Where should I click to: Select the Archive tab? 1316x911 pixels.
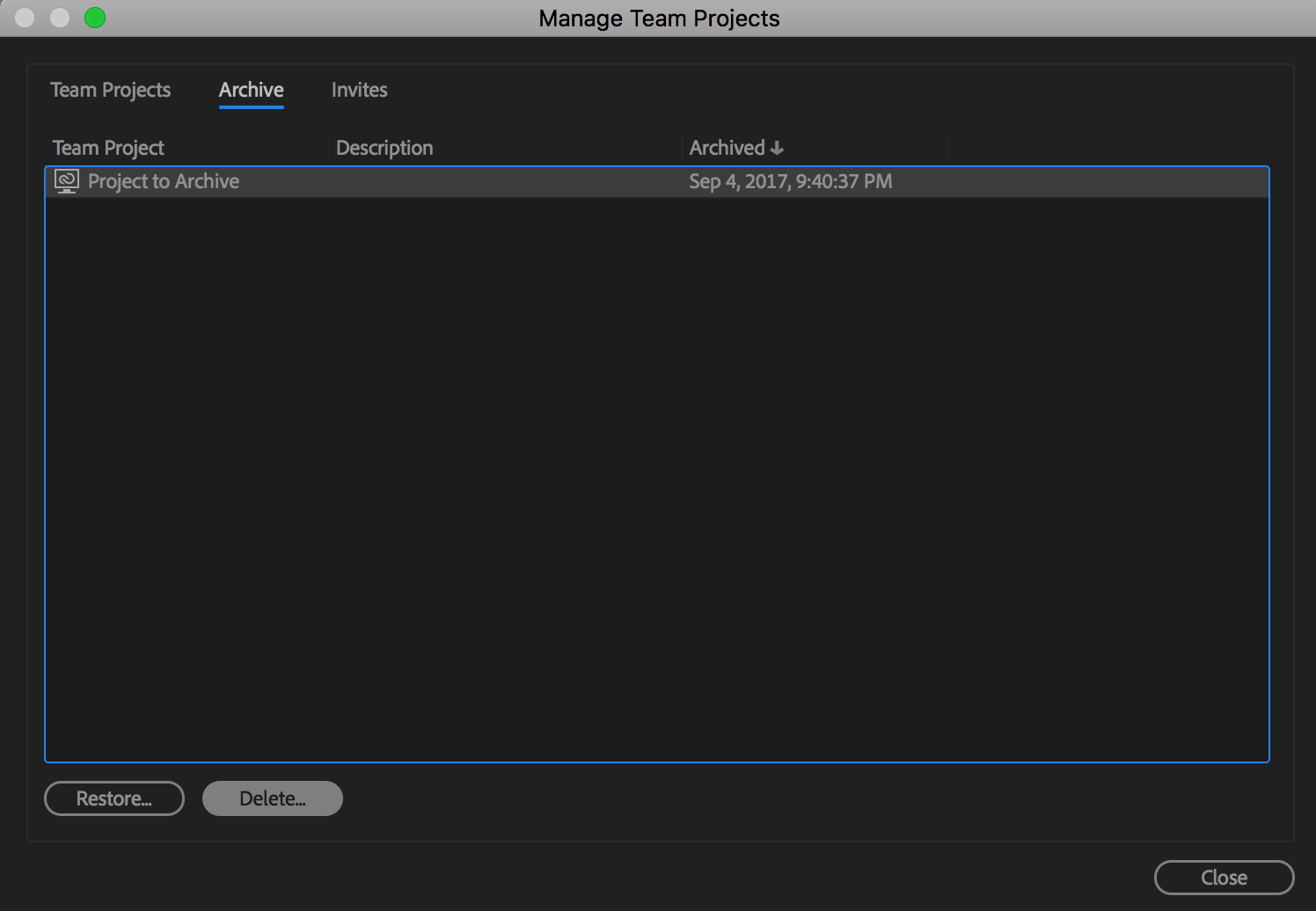point(251,89)
